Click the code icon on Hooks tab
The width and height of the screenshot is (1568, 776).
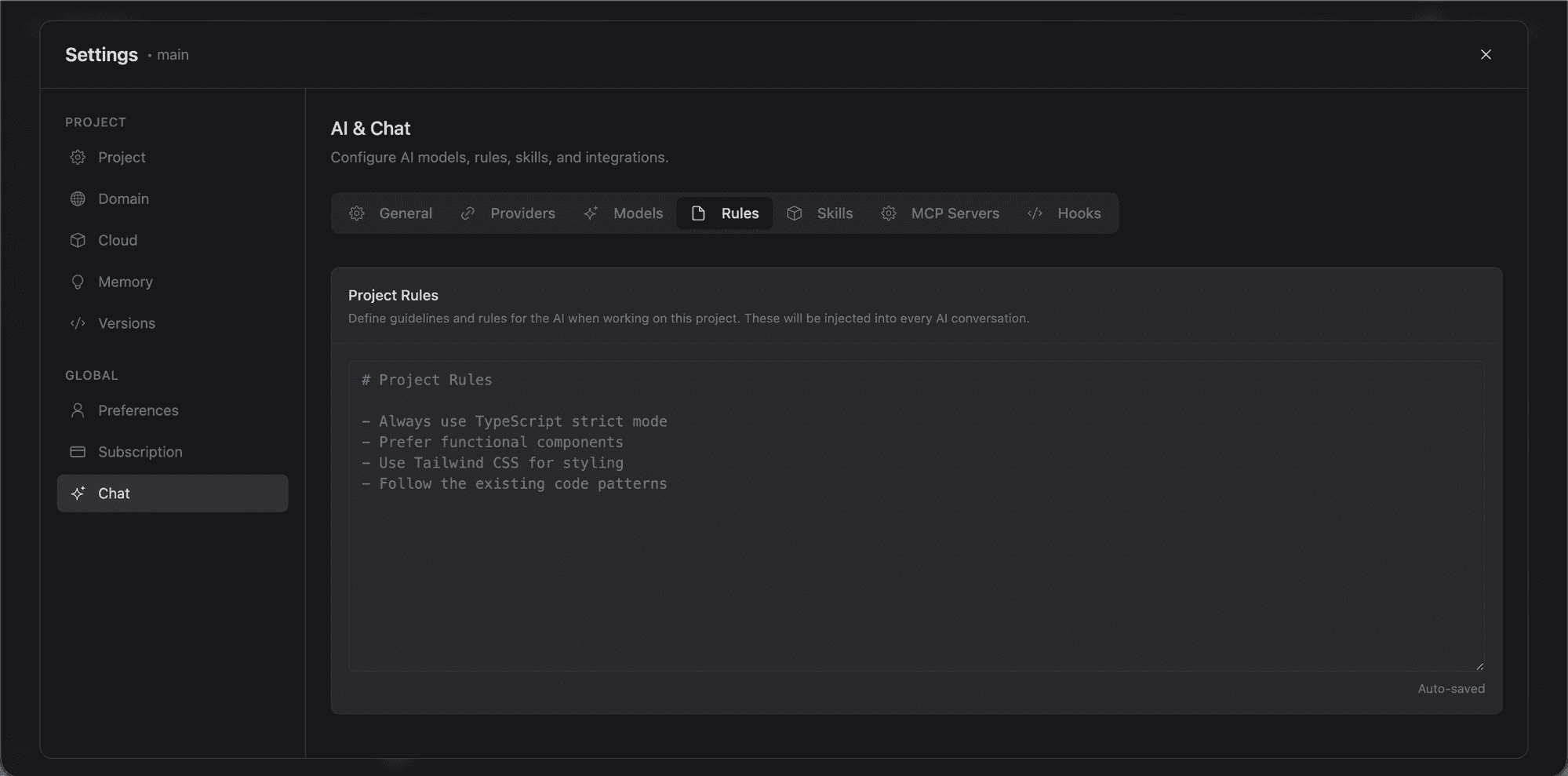[1035, 213]
